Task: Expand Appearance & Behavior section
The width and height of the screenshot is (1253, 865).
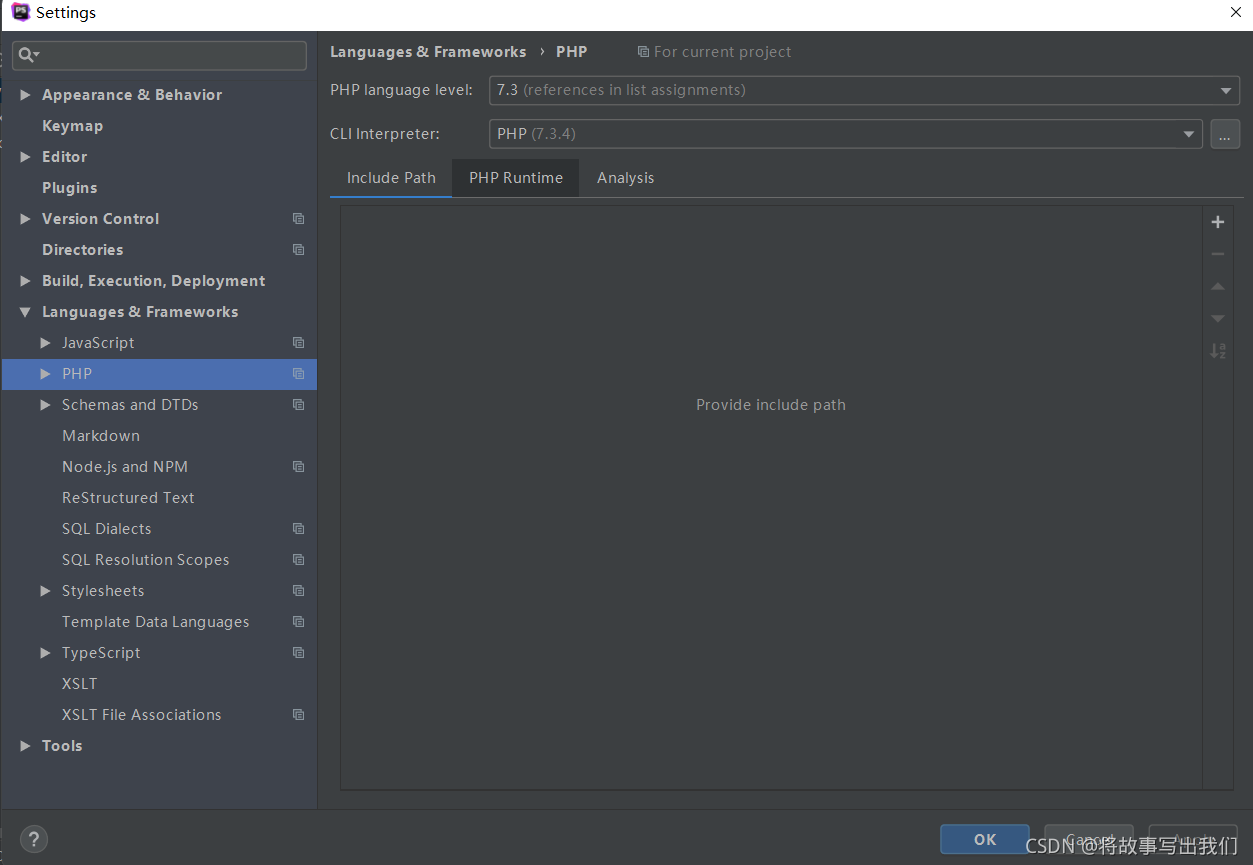Action: [x=25, y=95]
